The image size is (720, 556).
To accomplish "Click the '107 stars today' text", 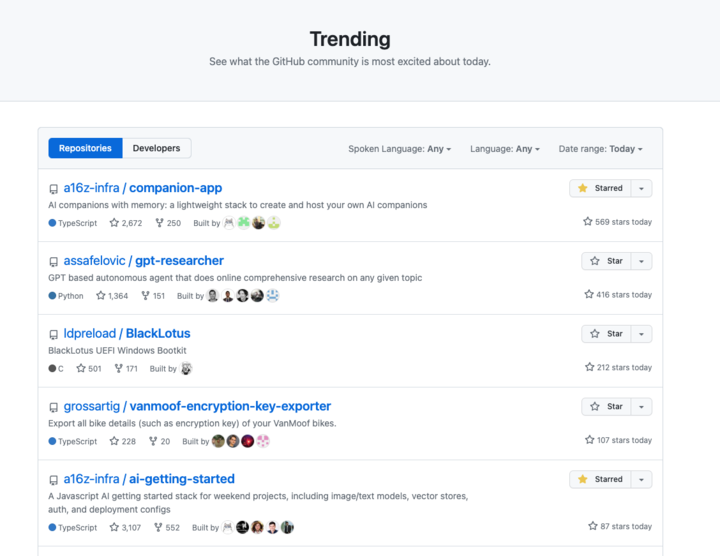I will click(x=619, y=440).
